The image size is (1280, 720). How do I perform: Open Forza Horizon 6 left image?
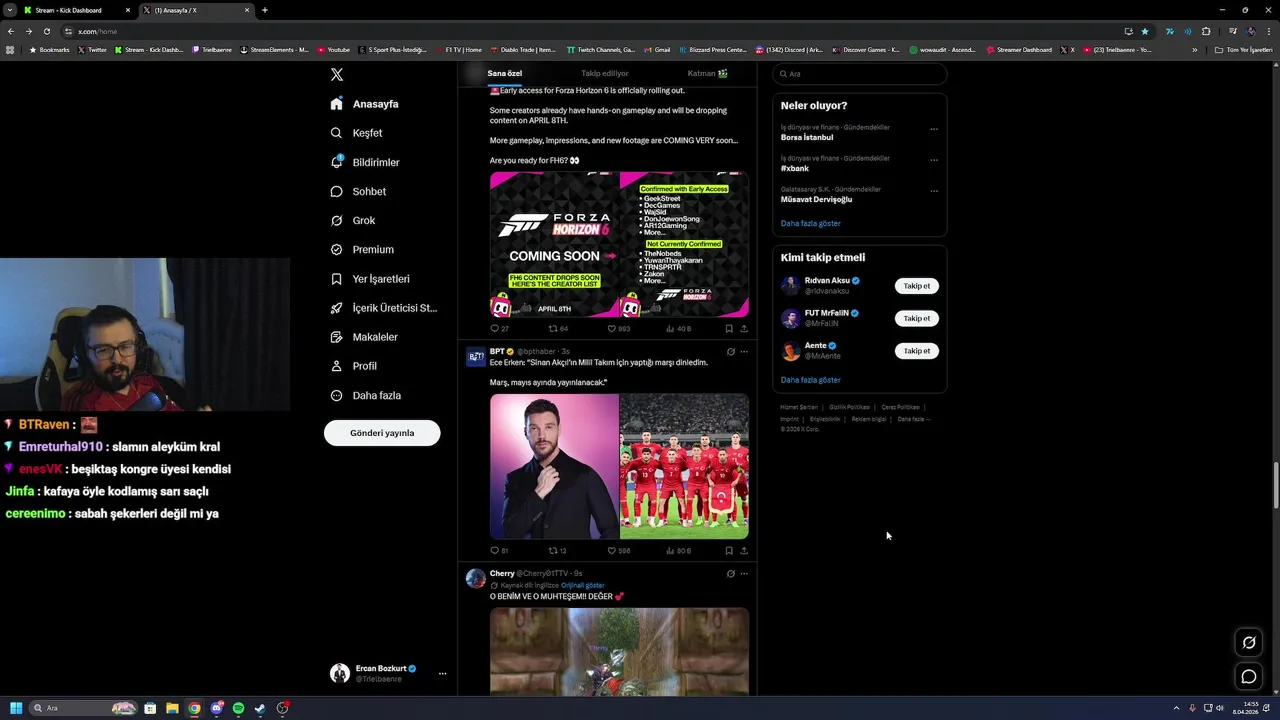click(554, 245)
